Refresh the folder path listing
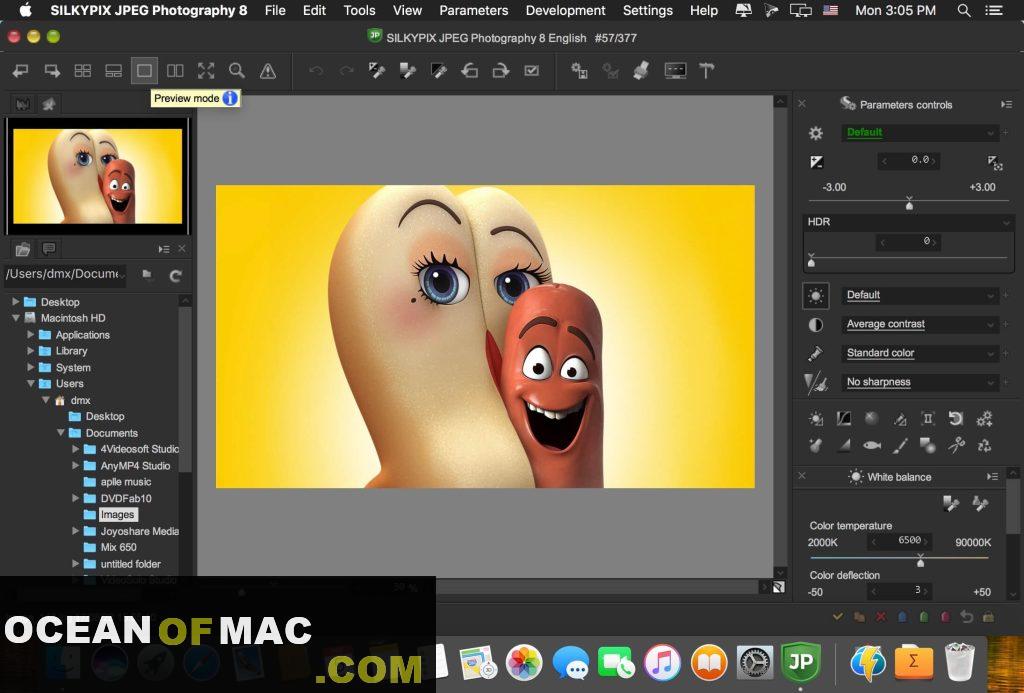 [175, 276]
